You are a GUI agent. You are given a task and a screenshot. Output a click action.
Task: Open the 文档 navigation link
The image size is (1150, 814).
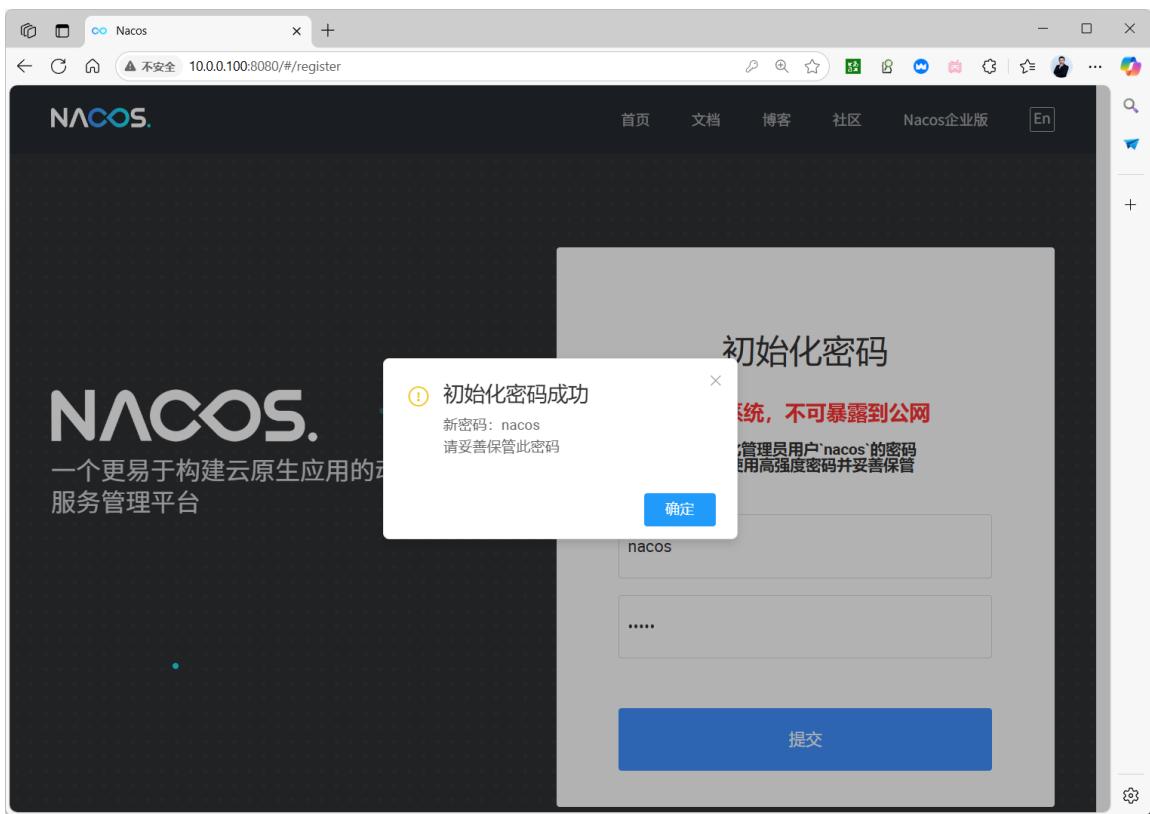706,120
